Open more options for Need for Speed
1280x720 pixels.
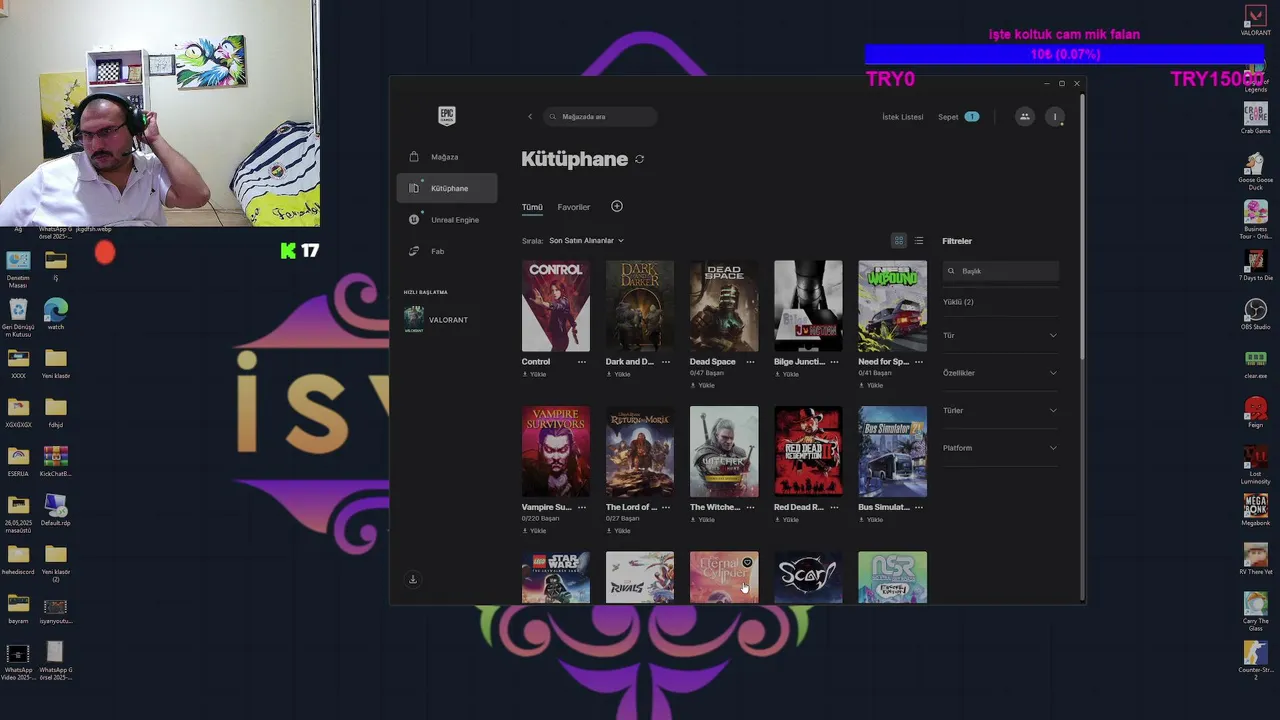918,362
